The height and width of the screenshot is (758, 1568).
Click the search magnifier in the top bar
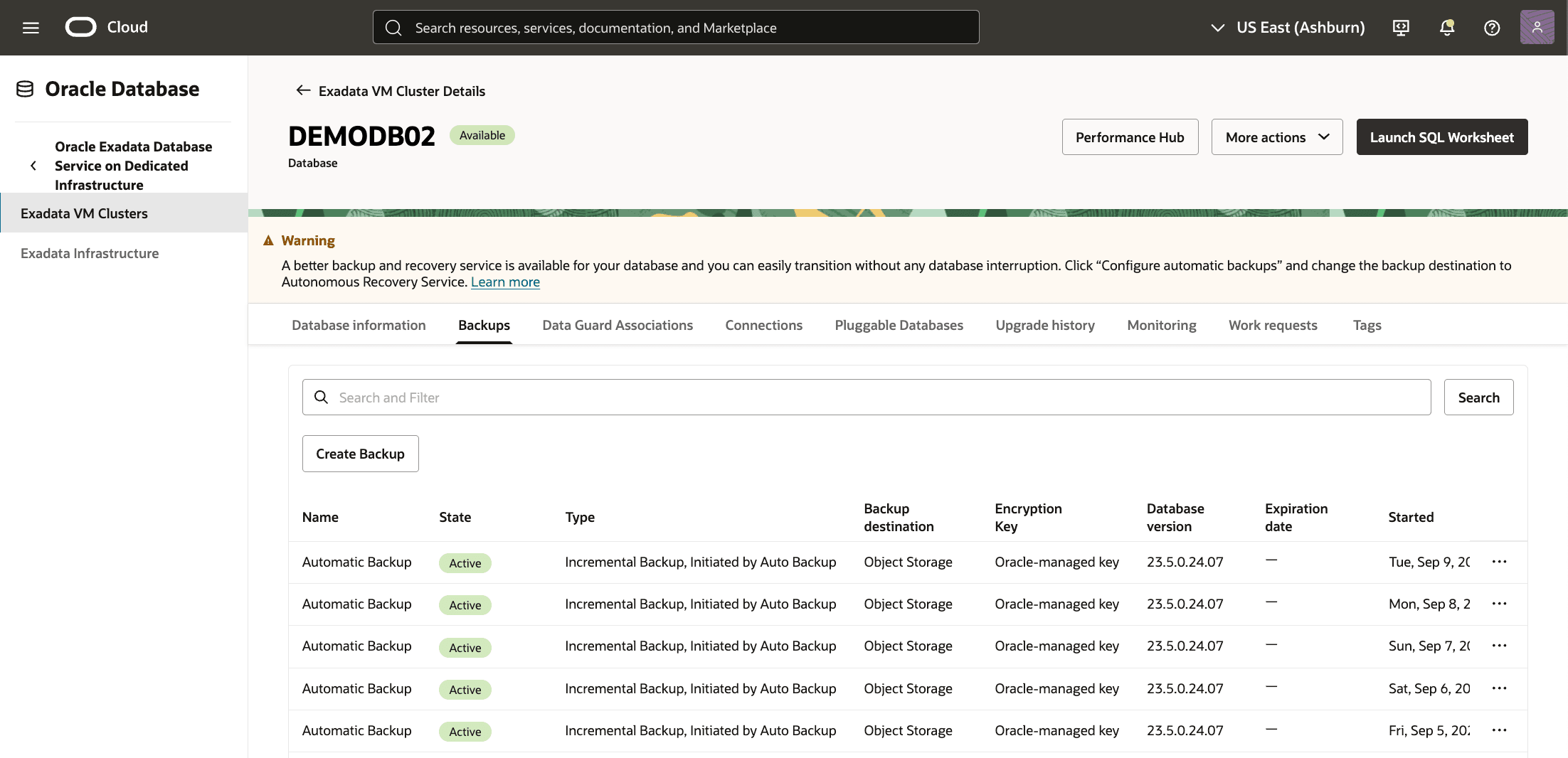393,27
